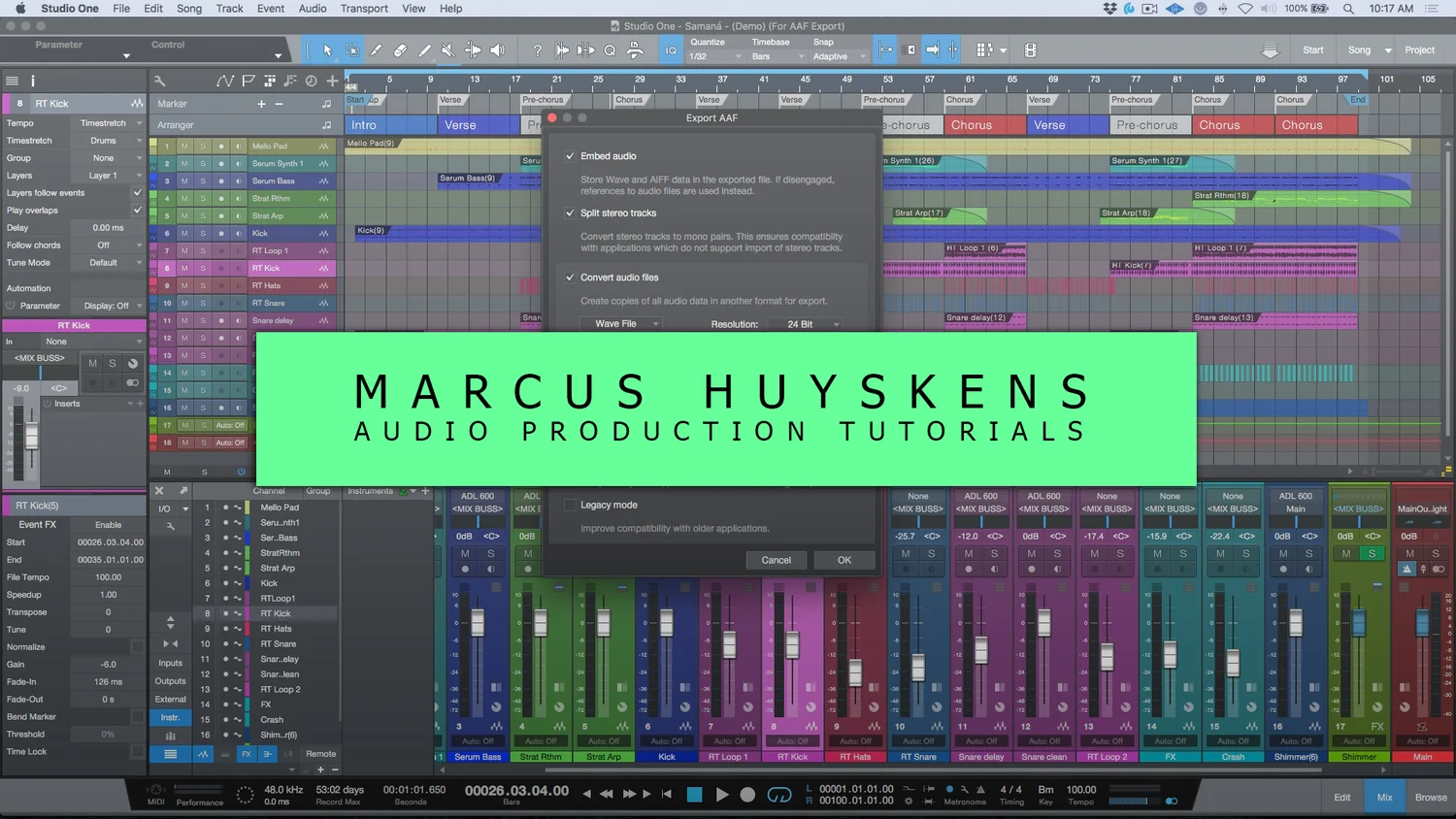Toggle Embed audio checkbox
The width and height of the screenshot is (1456, 819).
click(571, 155)
